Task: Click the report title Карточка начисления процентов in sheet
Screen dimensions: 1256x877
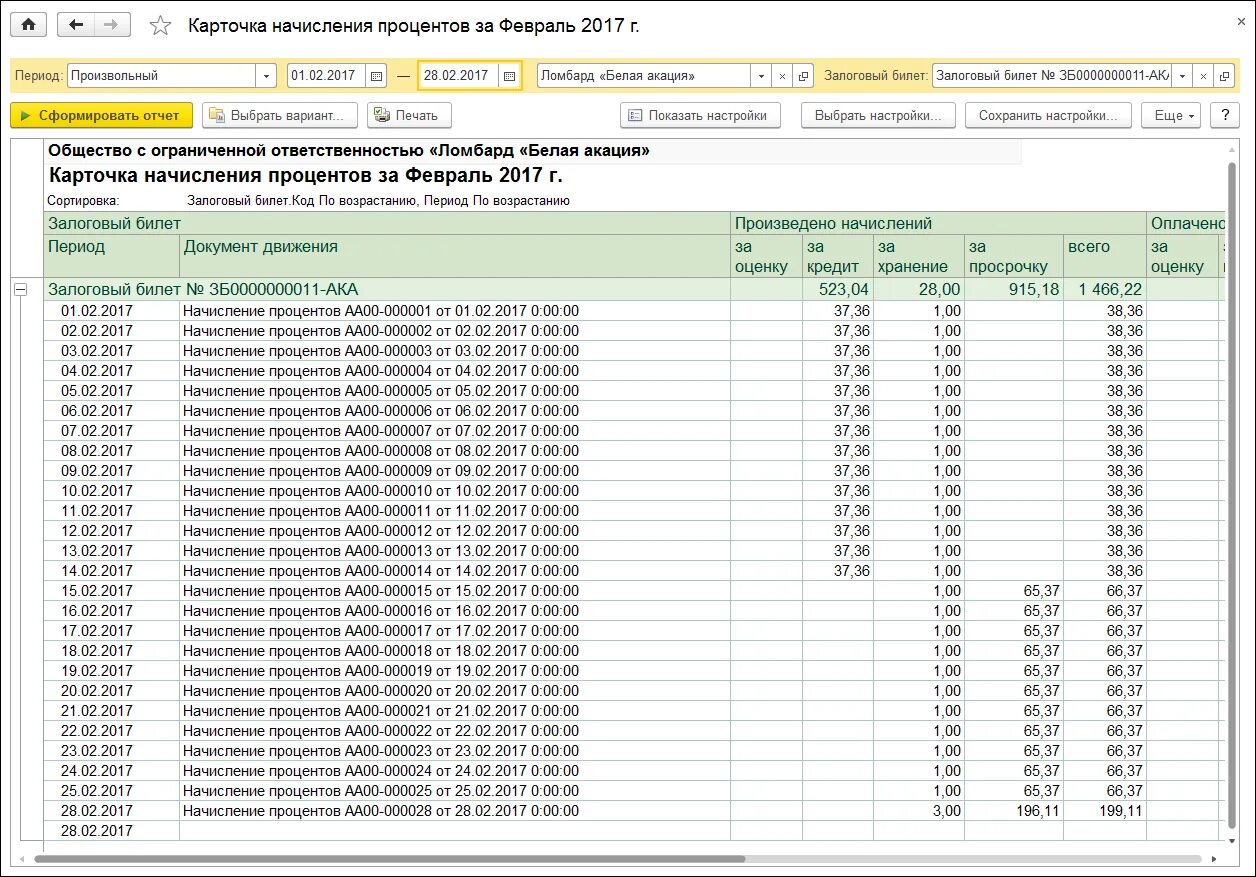Action: (306, 176)
